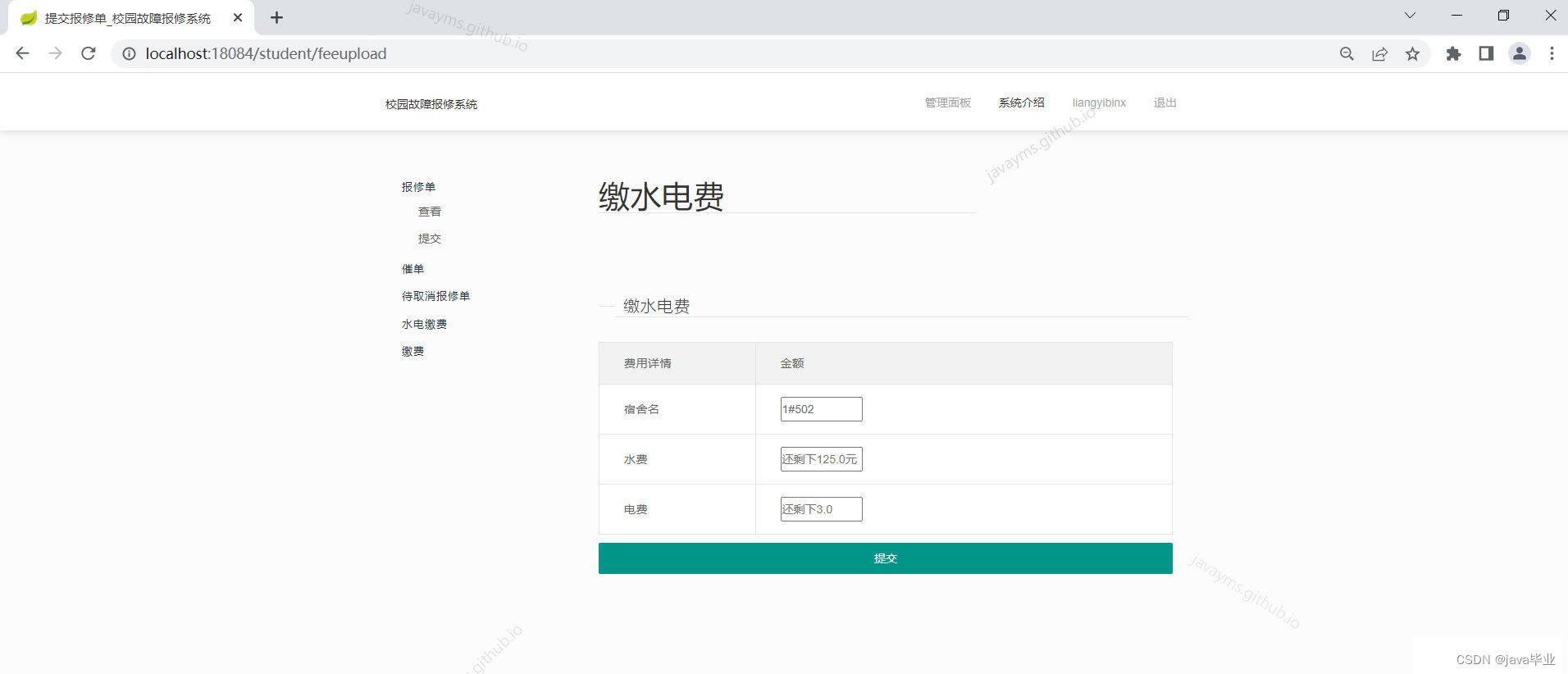
Task: Click the browser back arrow
Action: click(x=22, y=53)
